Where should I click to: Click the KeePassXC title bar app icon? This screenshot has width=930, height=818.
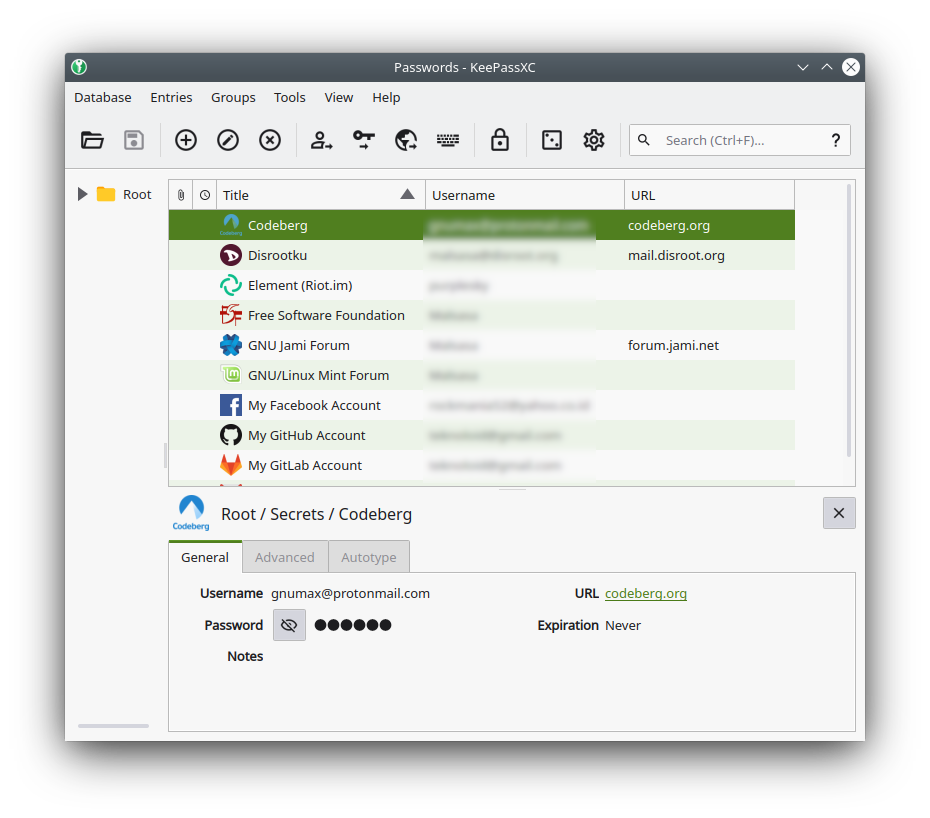point(79,67)
